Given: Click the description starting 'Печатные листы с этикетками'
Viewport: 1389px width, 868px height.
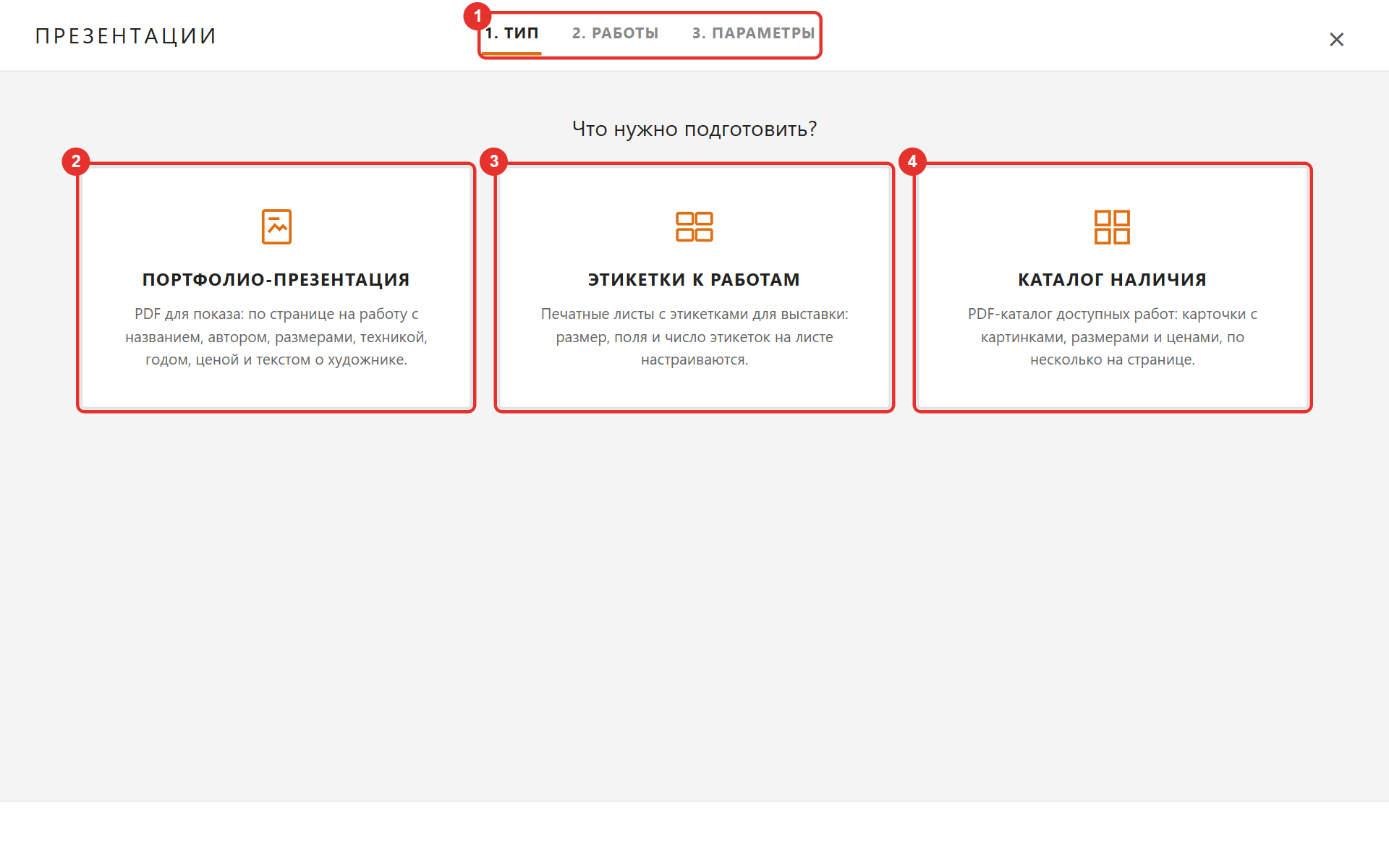Looking at the screenshot, I should pos(694,336).
